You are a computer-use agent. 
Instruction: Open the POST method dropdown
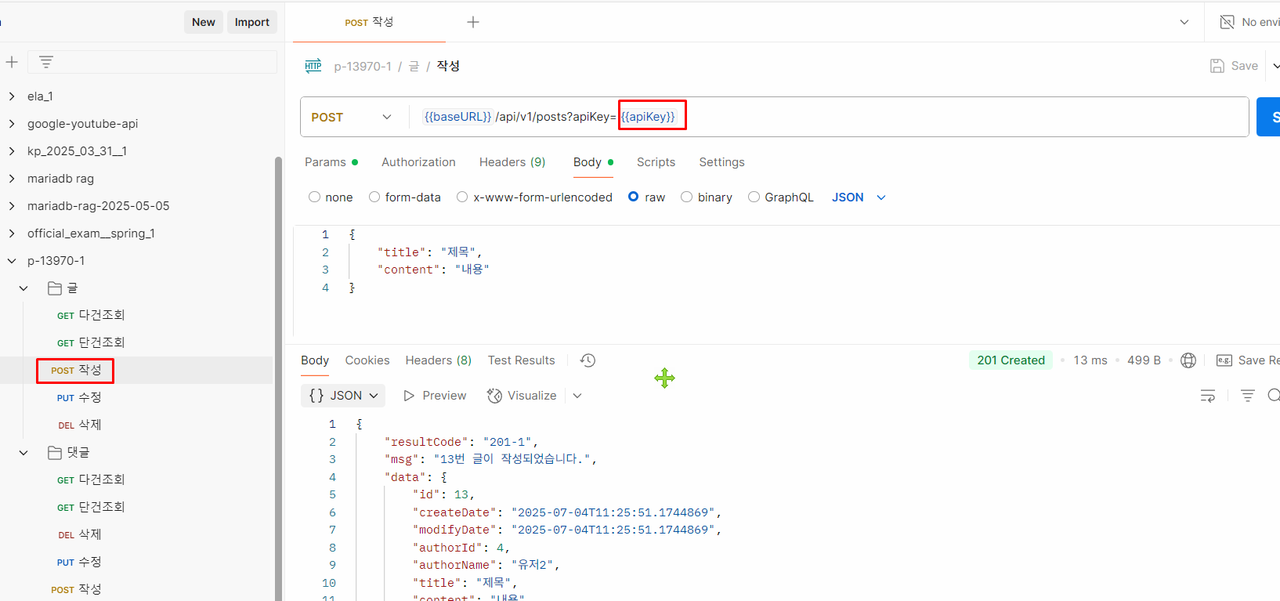[x=353, y=117]
